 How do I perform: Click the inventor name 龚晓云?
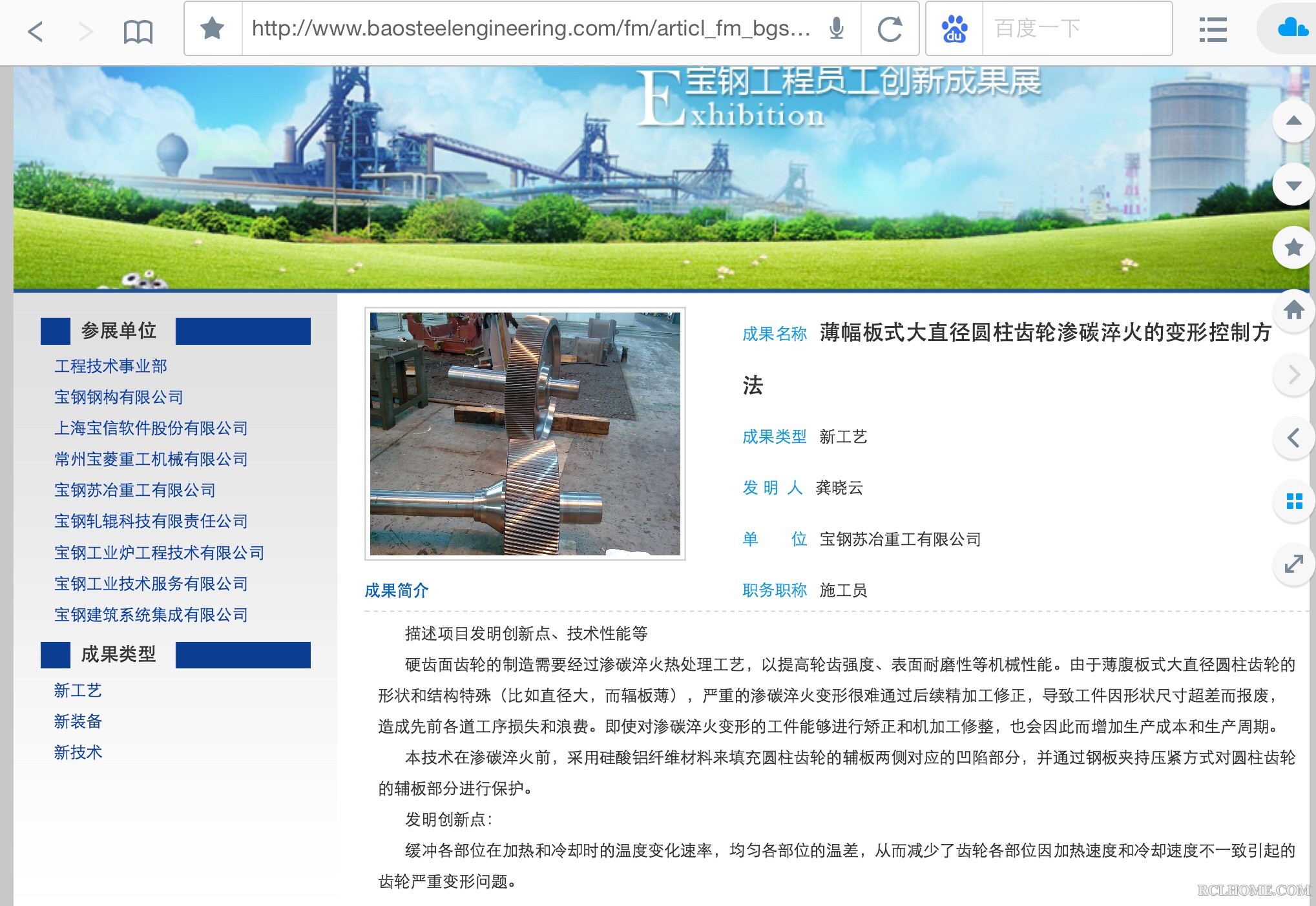point(839,488)
